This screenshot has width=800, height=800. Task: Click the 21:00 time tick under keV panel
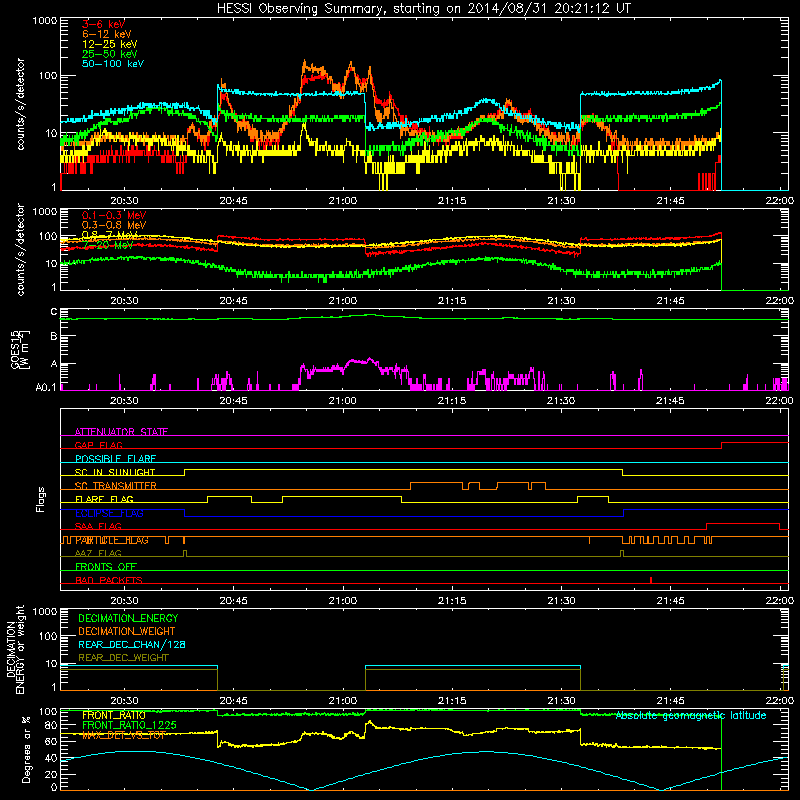(x=343, y=201)
